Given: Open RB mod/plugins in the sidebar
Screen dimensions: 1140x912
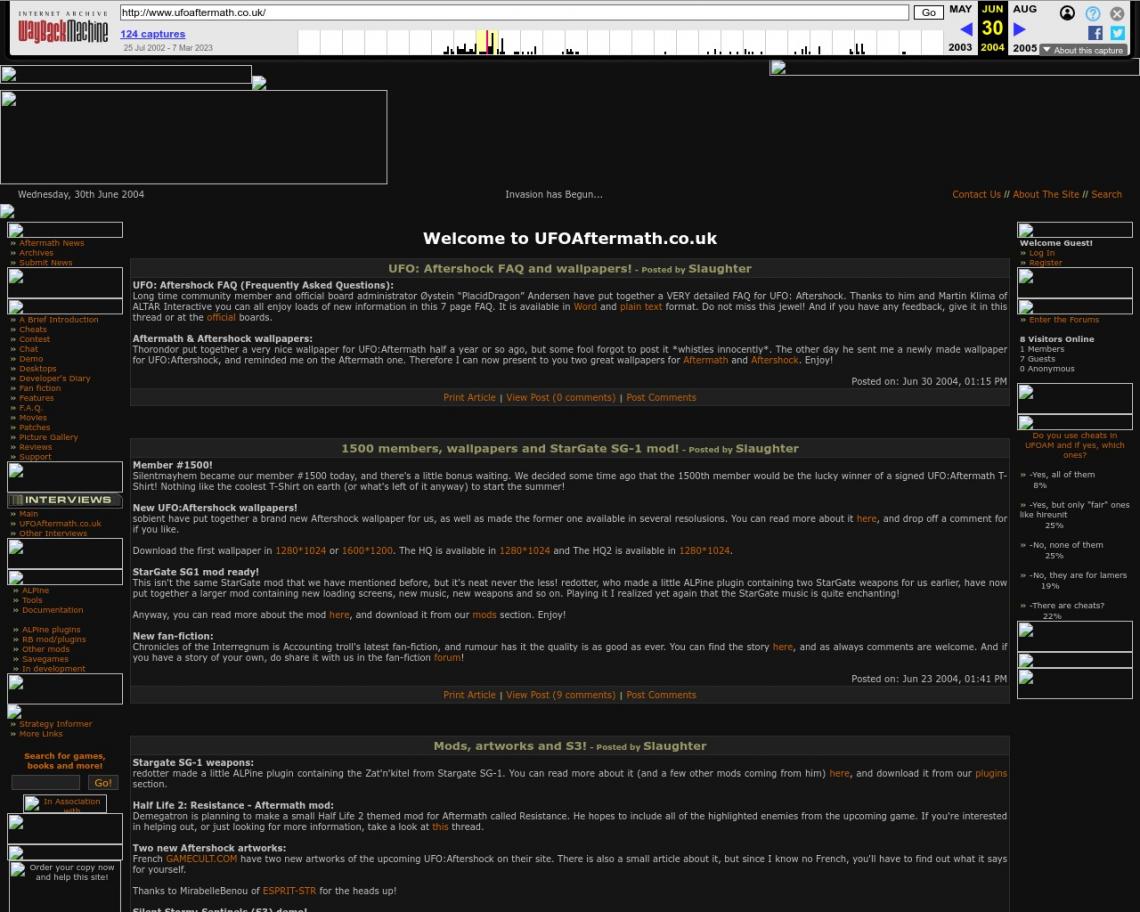Looking at the screenshot, I should point(54,639).
